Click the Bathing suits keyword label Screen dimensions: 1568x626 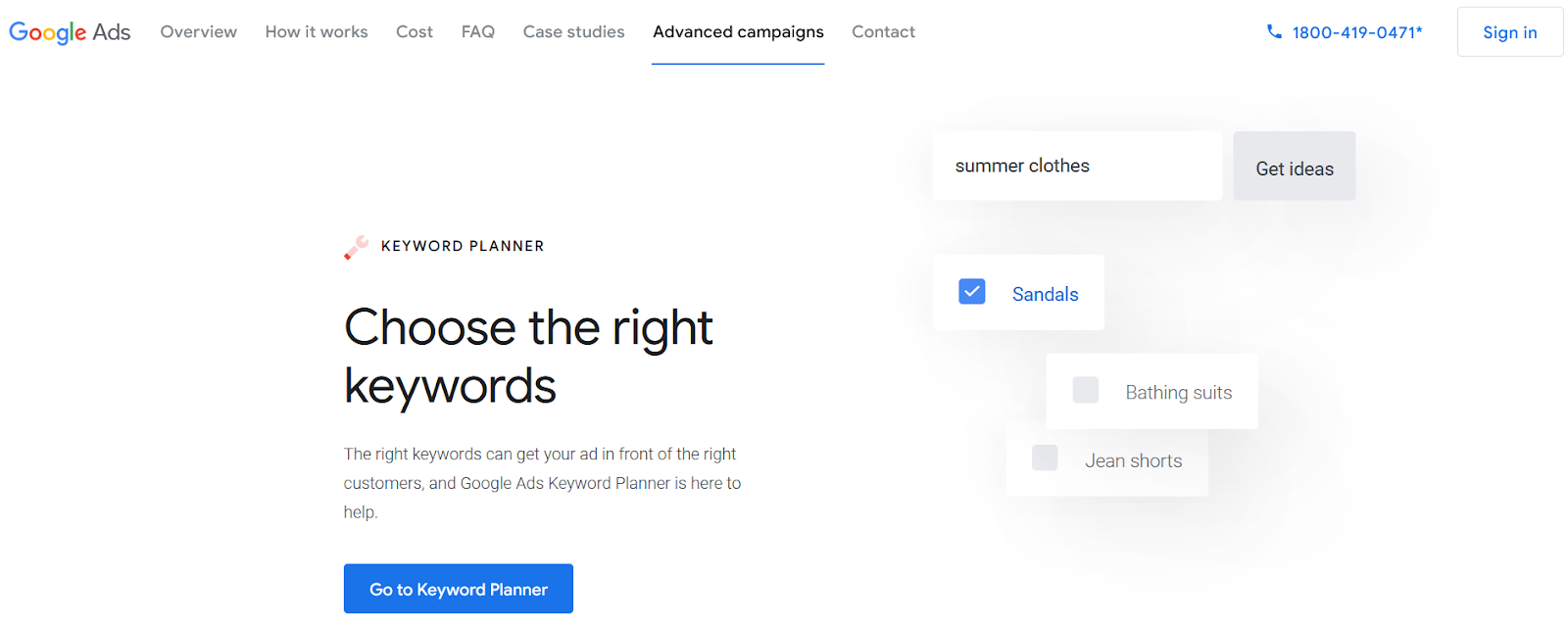tap(1178, 393)
